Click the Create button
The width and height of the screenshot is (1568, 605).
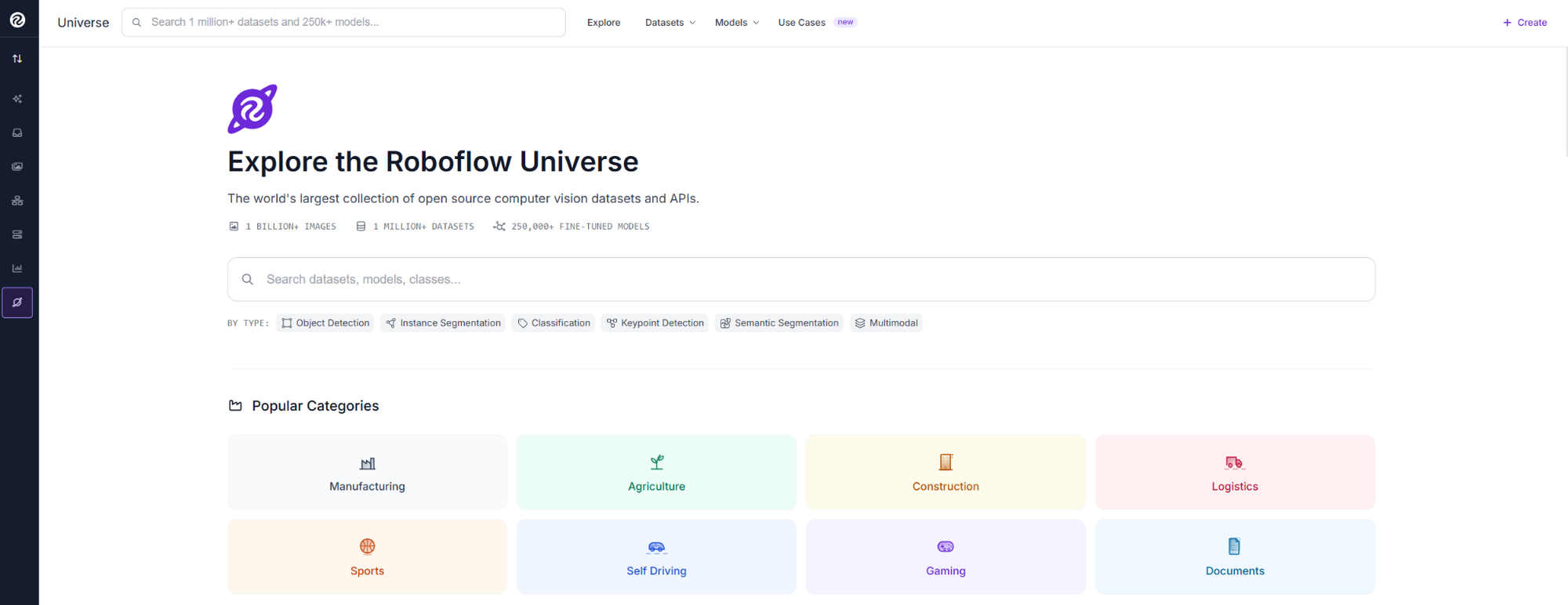tap(1525, 23)
